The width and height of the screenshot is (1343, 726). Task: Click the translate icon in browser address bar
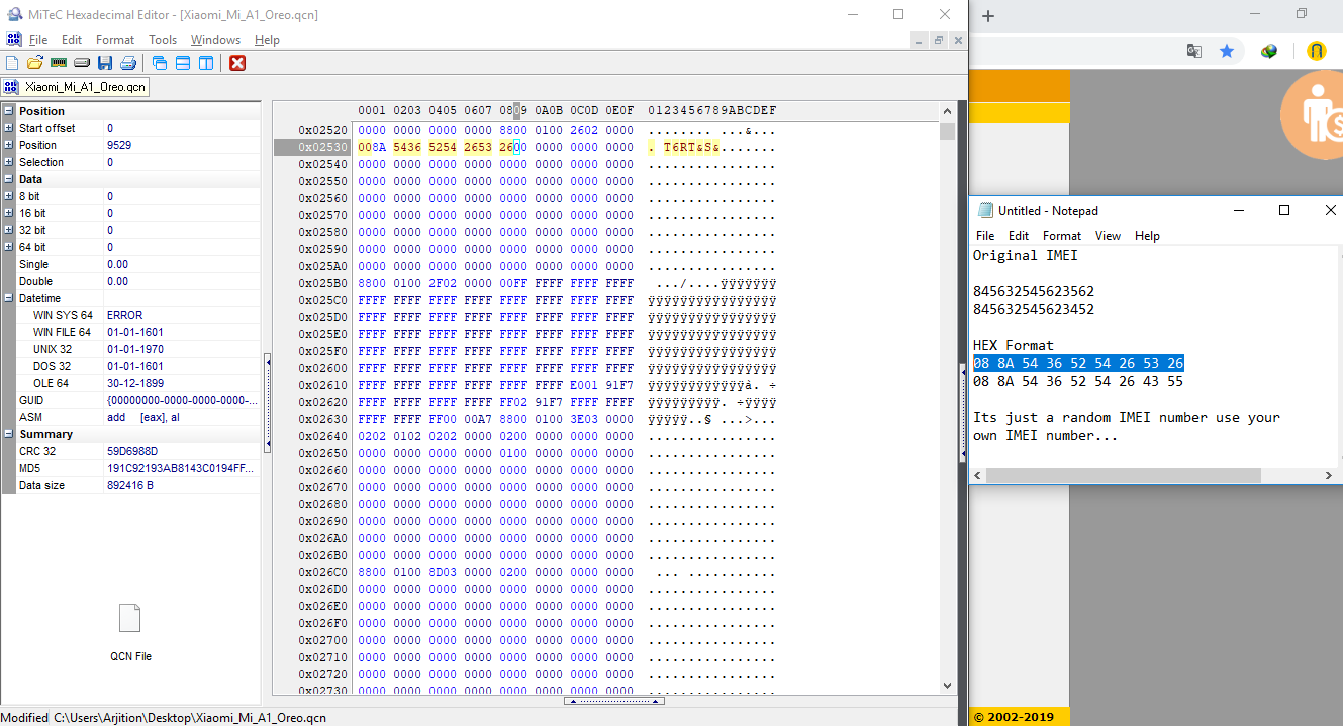click(x=1194, y=51)
